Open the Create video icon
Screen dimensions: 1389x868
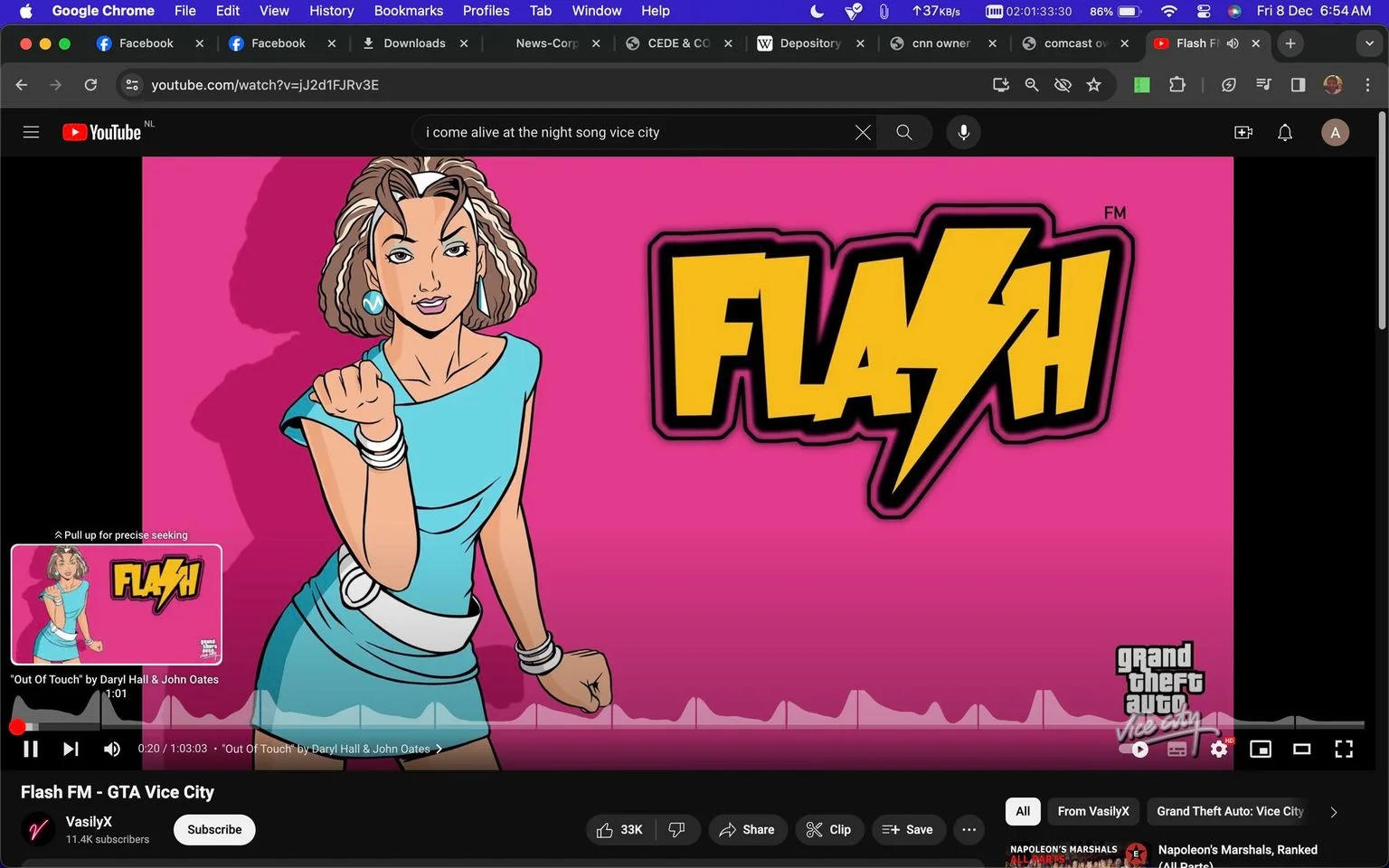point(1243,132)
